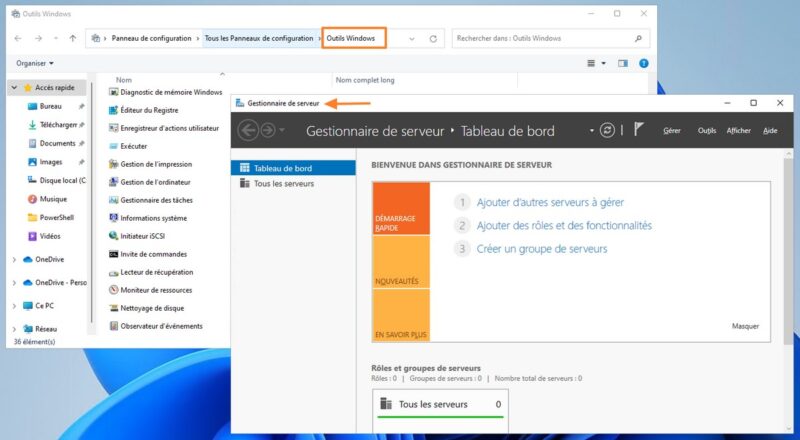Expand the OneDrive - Perso tree node

point(14,283)
